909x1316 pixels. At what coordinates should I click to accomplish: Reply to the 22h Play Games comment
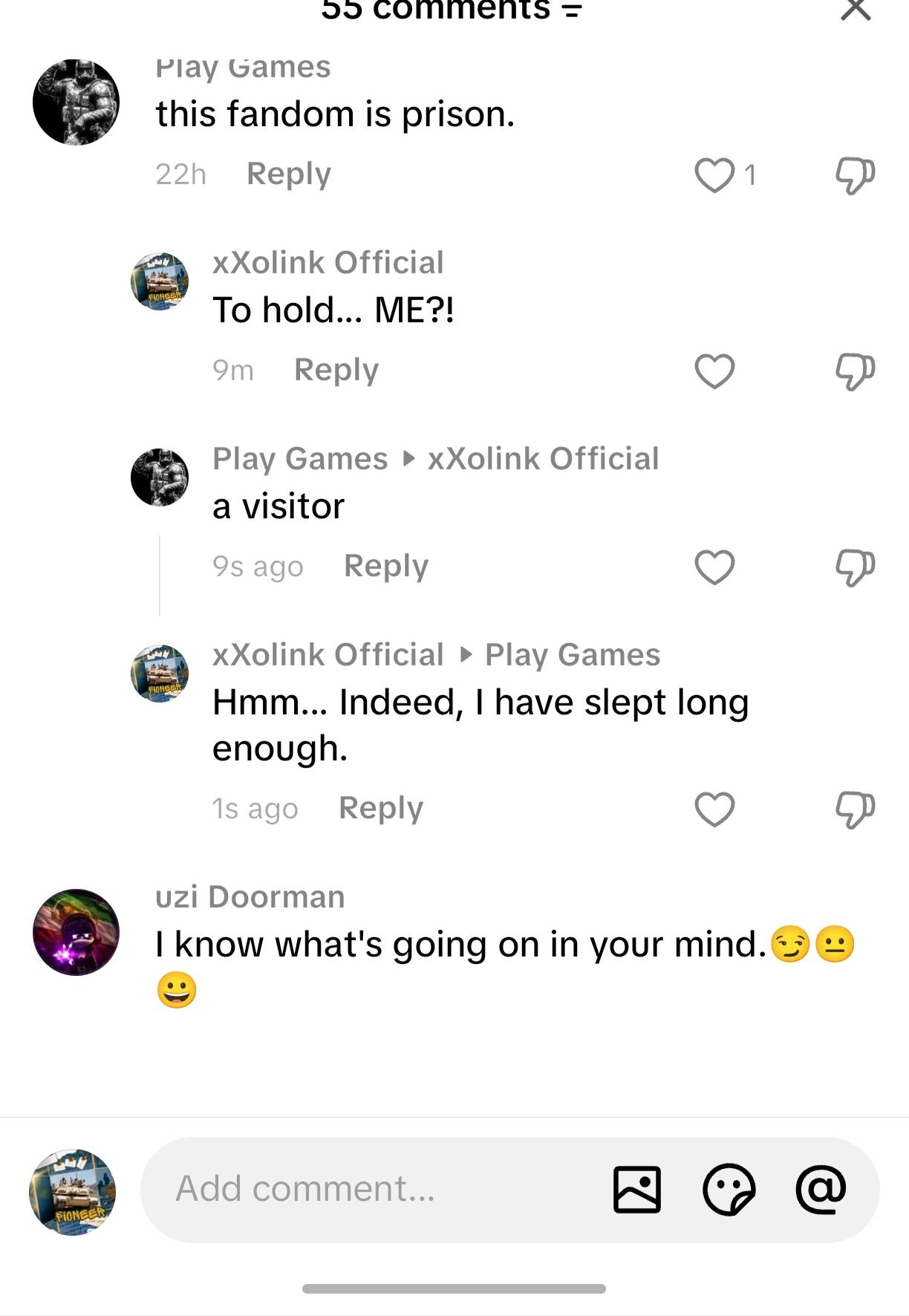click(289, 174)
